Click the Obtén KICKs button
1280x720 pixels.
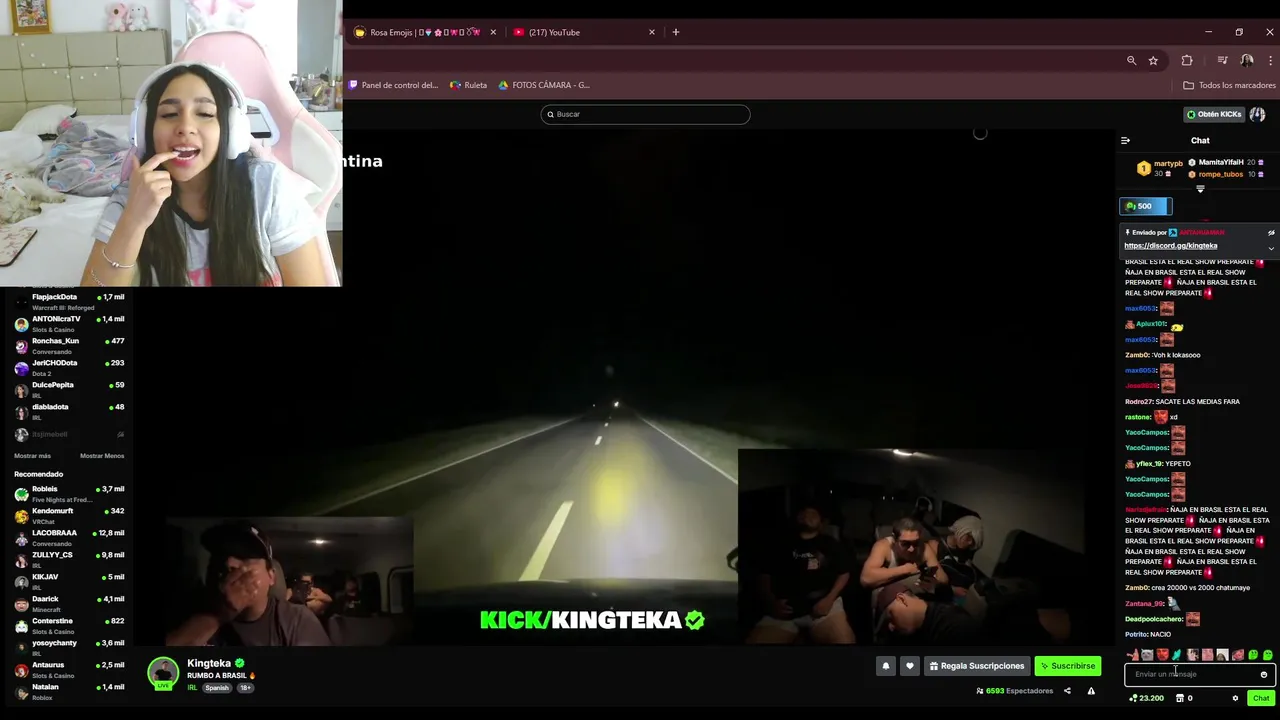coord(1213,114)
